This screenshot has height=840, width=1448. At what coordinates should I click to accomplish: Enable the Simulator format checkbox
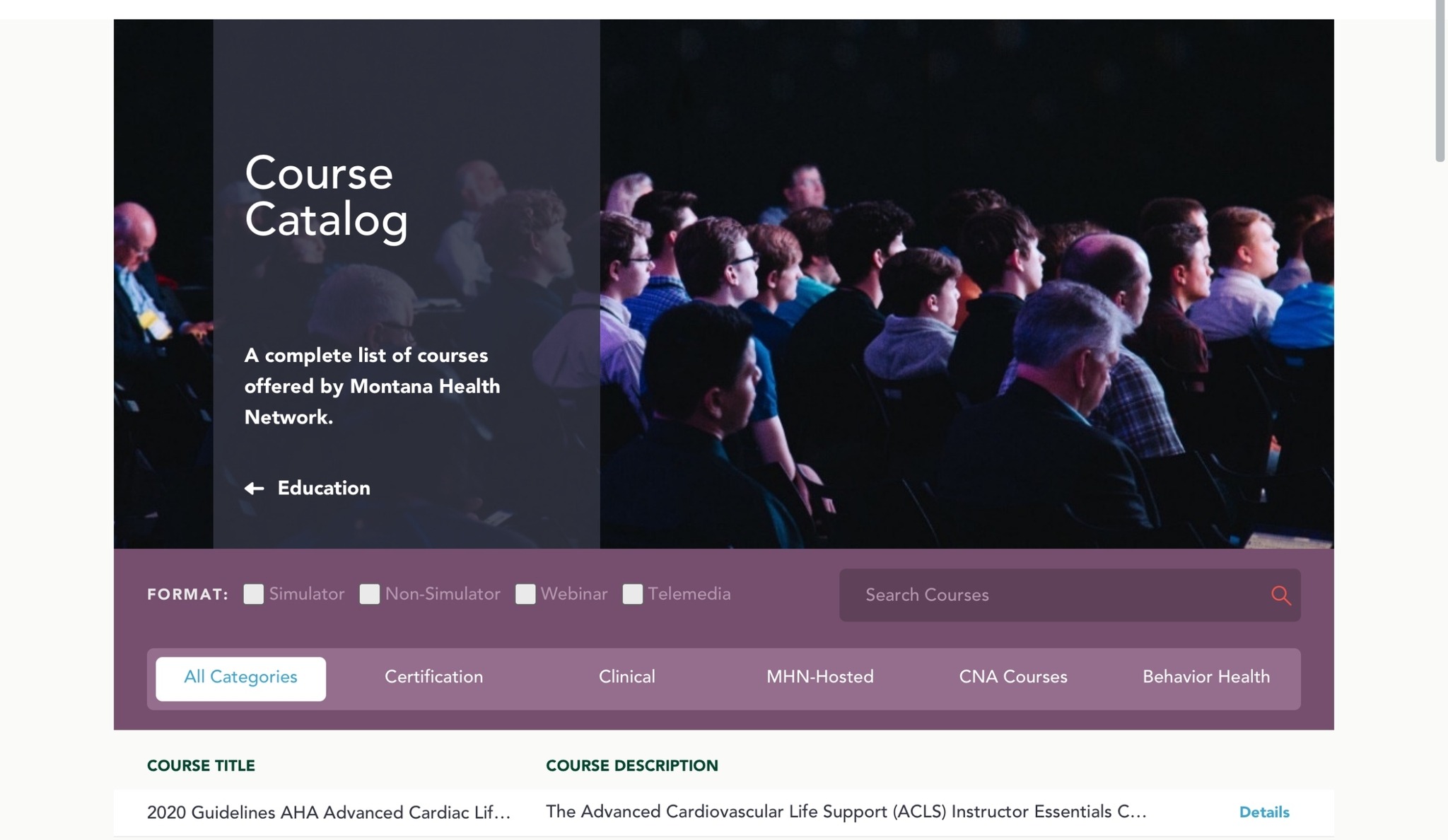click(x=253, y=594)
